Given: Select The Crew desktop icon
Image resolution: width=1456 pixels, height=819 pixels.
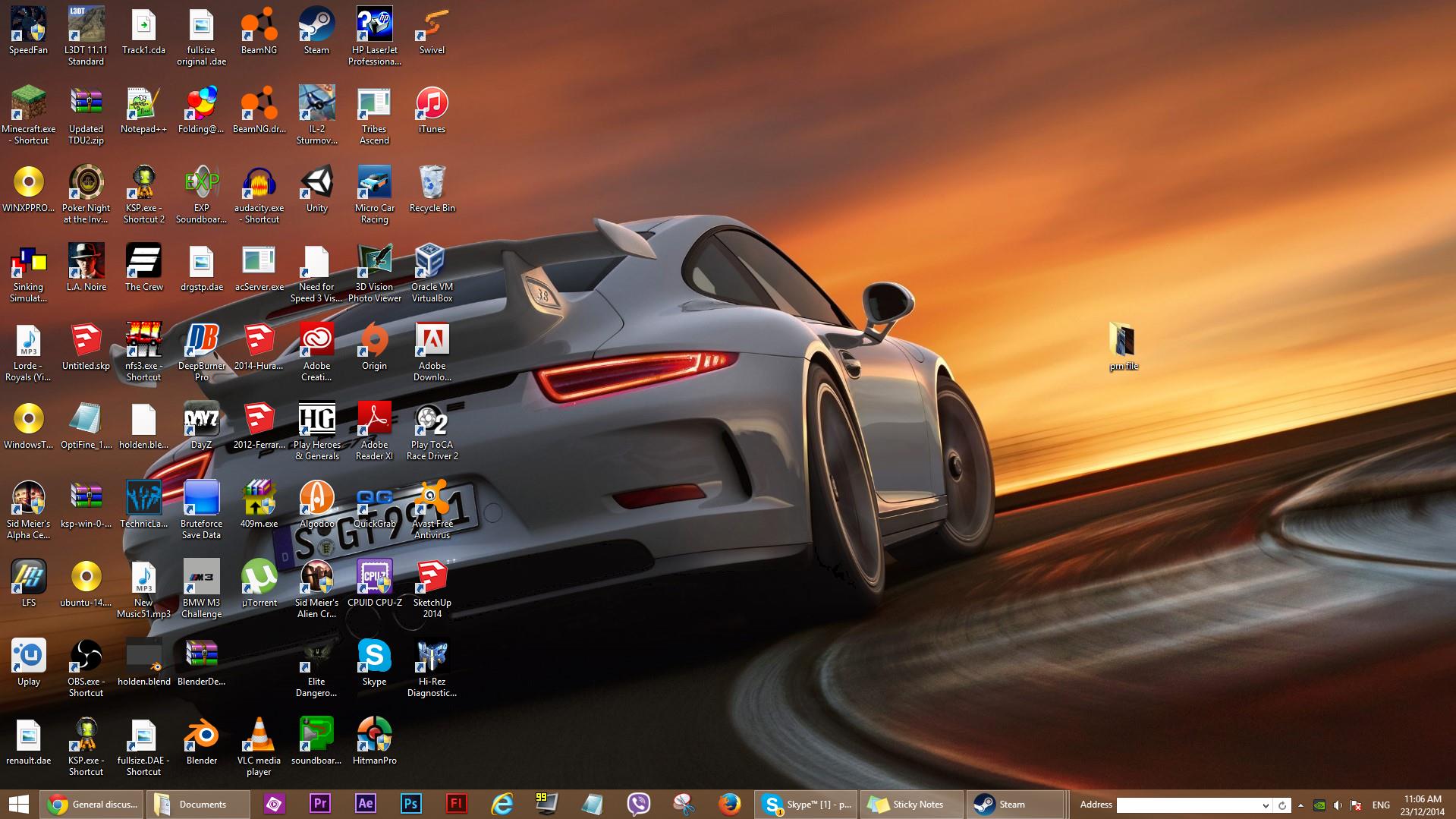Looking at the screenshot, I should click(143, 268).
